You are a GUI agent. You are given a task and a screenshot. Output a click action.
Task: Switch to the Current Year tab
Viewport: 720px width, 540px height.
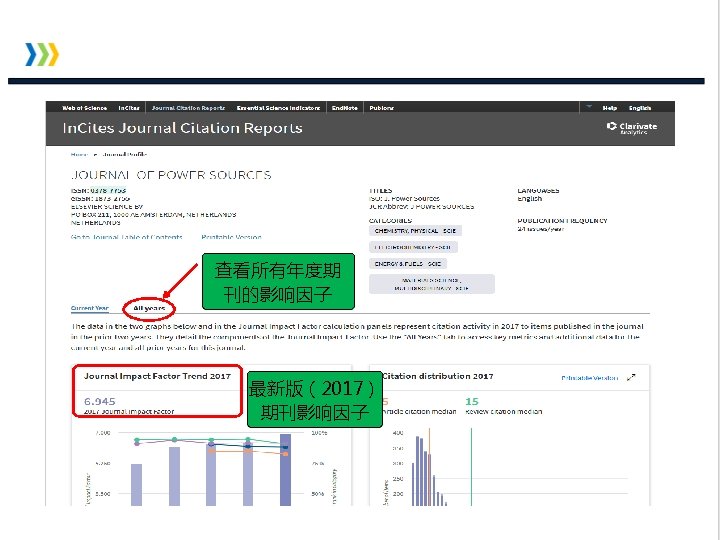(x=90, y=308)
